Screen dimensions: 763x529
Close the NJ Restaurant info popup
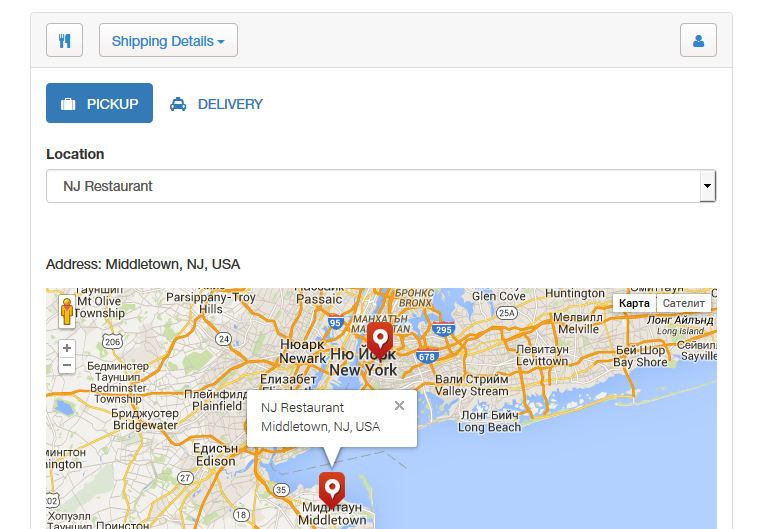[x=400, y=405]
